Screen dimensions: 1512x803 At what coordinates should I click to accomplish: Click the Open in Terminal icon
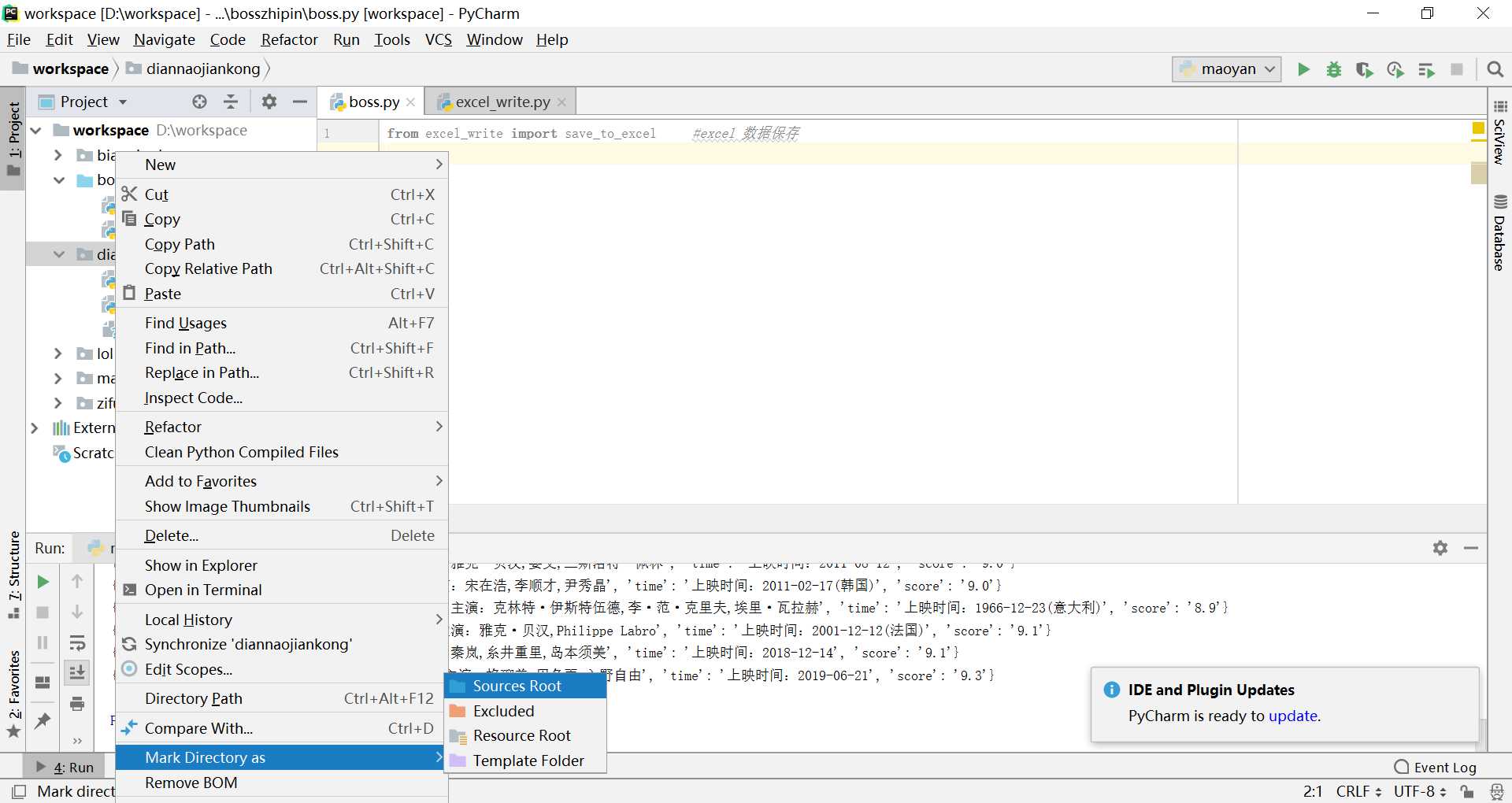pyautogui.click(x=130, y=590)
